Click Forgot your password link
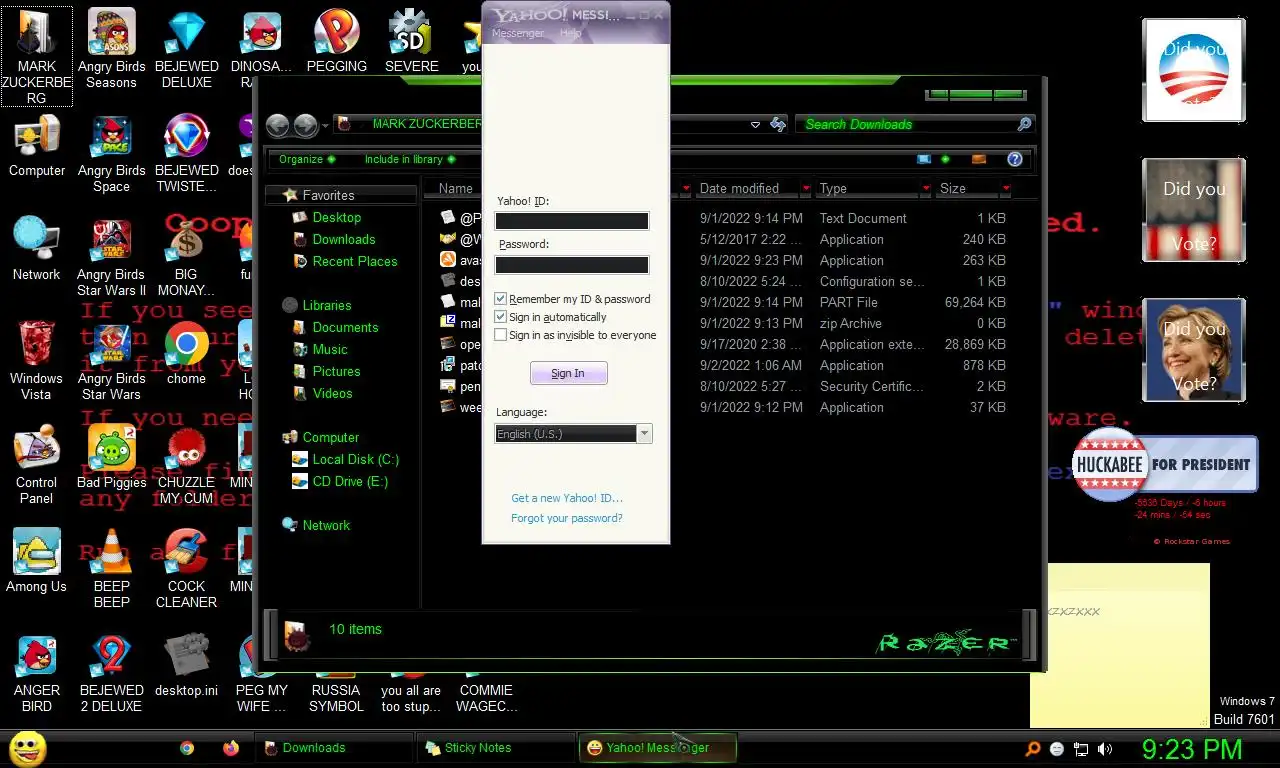Viewport: 1280px width, 768px height. tap(567, 518)
